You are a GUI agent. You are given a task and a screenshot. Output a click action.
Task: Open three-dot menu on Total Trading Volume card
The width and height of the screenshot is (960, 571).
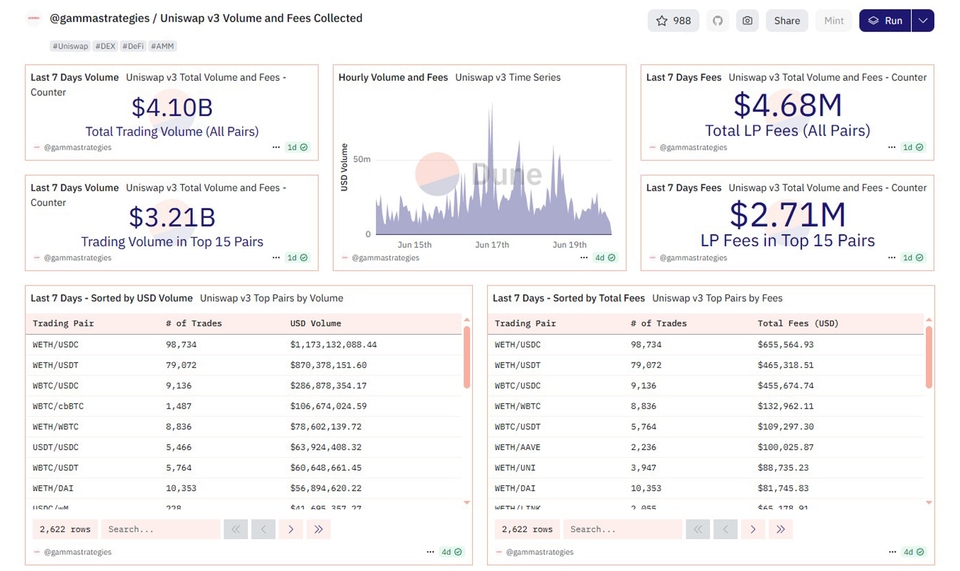click(x=276, y=147)
